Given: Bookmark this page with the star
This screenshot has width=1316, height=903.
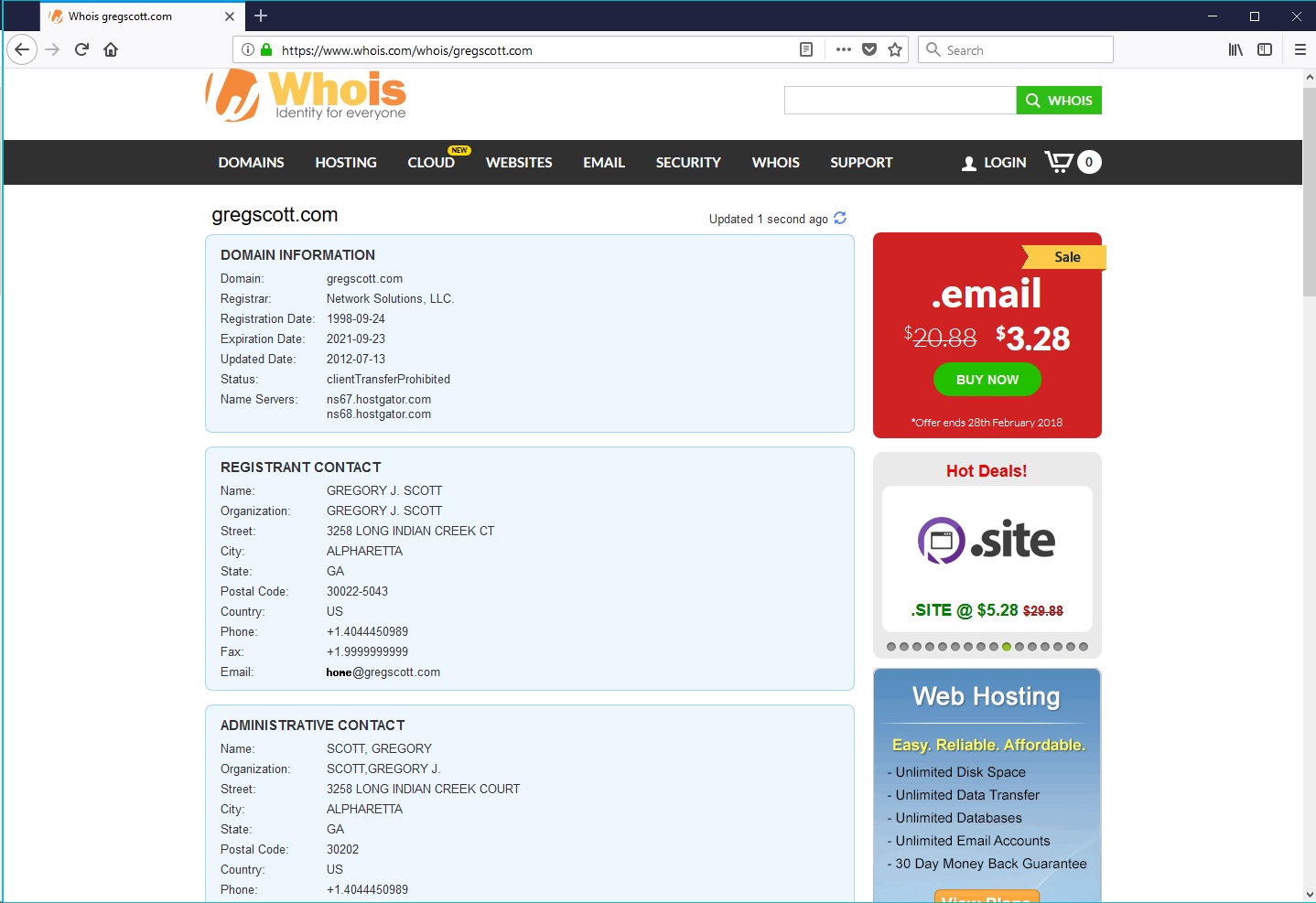Looking at the screenshot, I should (895, 49).
